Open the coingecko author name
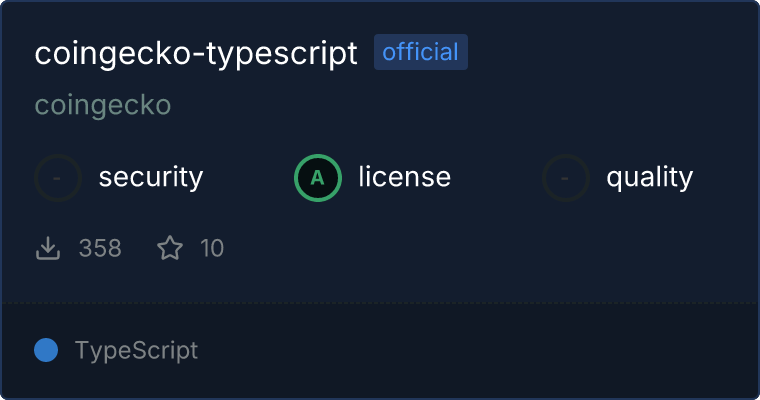This screenshot has width=760, height=400. tap(103, 105)
